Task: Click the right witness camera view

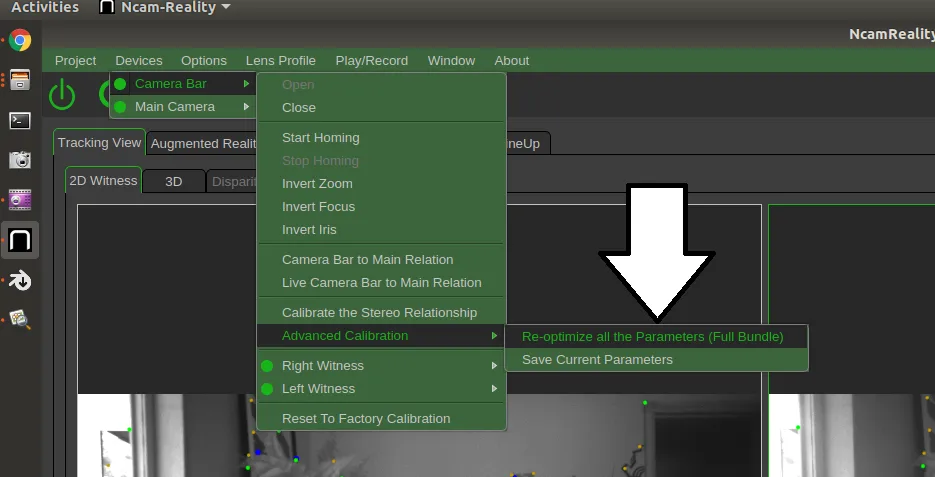Action: coord(852,341)
